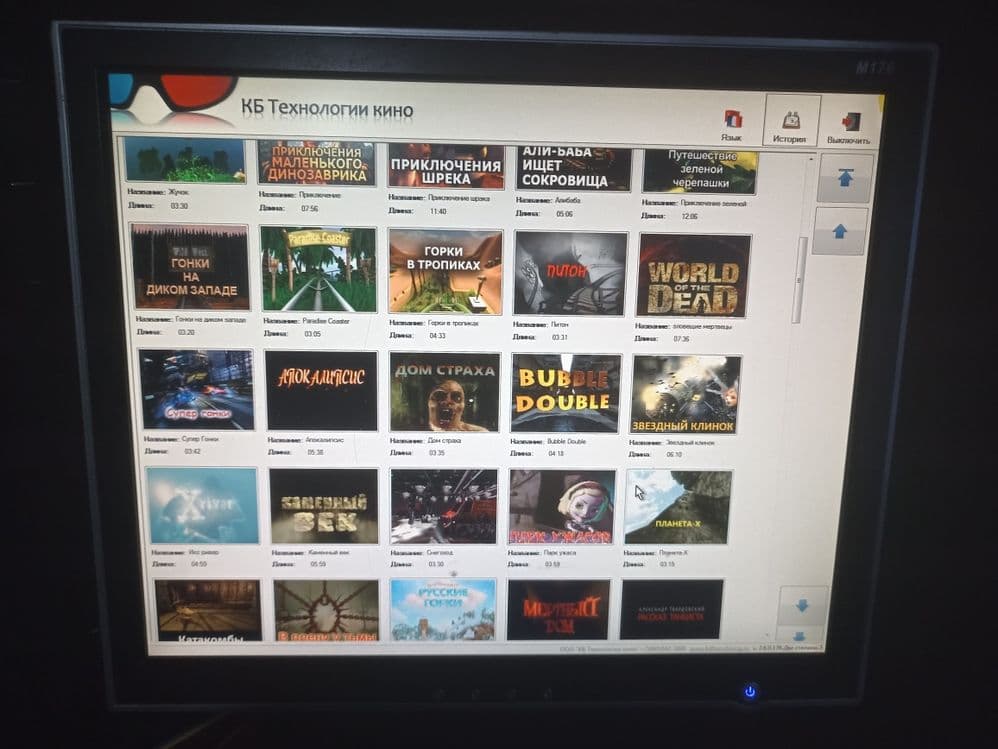Image resolution: width=998 pixels, height=749 pixels.
Task: Select the Жучок green forest thumbnail
Action: click(185, 160)
